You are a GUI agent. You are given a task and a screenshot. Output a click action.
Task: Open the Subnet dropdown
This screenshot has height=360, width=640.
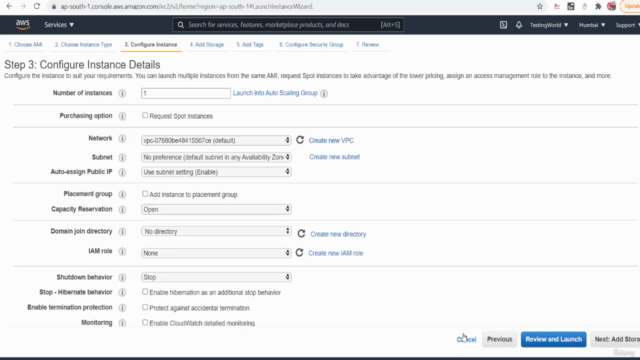(x=216, y=157)
